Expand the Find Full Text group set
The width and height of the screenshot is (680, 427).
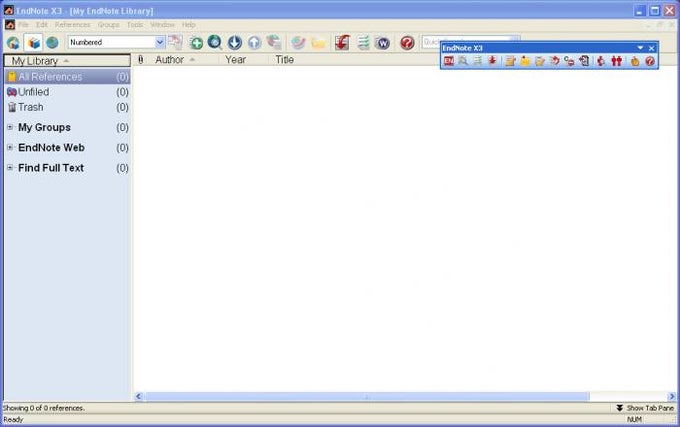click(10, 167)
